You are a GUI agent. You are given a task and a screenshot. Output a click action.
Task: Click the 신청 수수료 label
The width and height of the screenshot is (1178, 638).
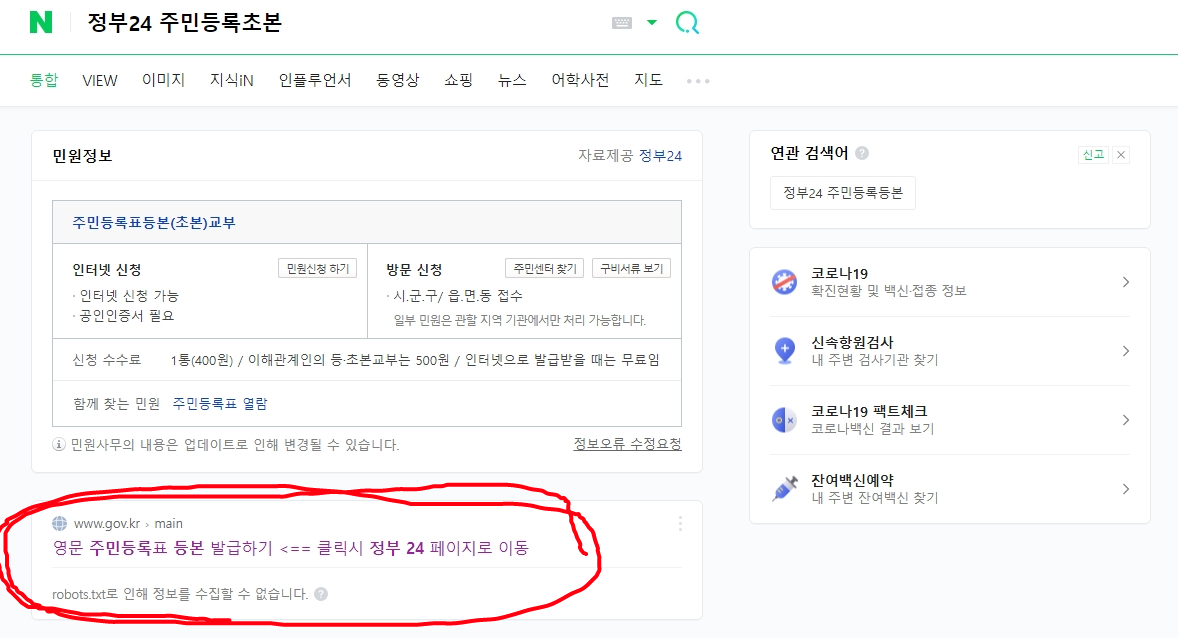(x=107, y=360)
